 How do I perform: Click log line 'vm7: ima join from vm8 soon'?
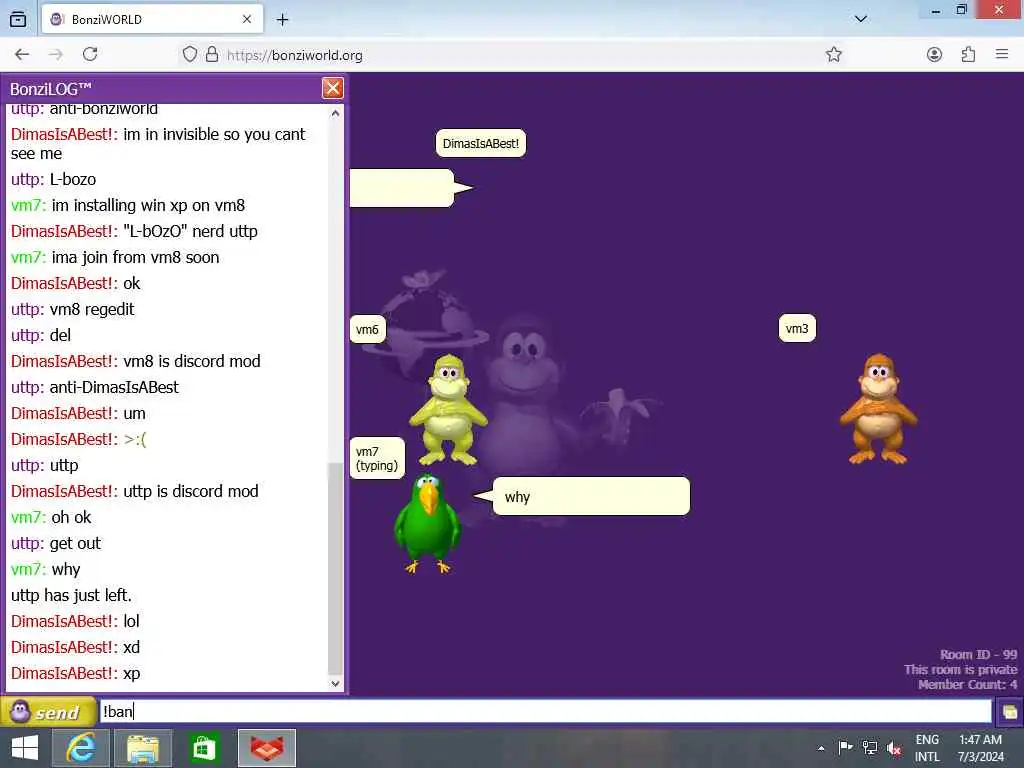pos(115,257)
